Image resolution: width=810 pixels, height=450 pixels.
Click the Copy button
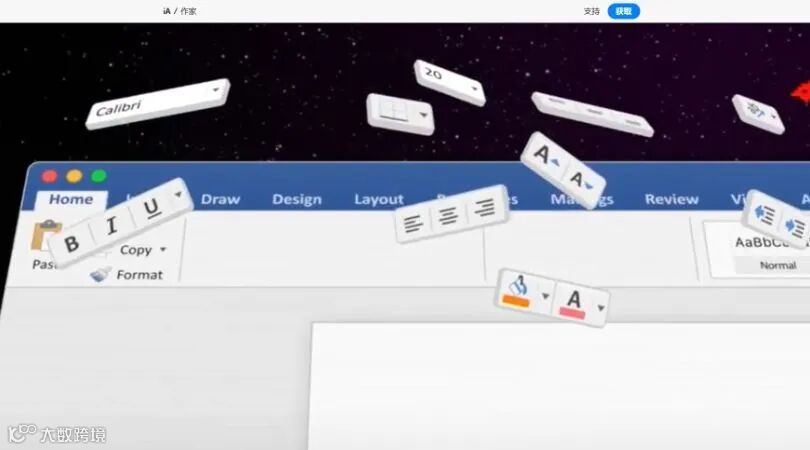pos(135,250)
